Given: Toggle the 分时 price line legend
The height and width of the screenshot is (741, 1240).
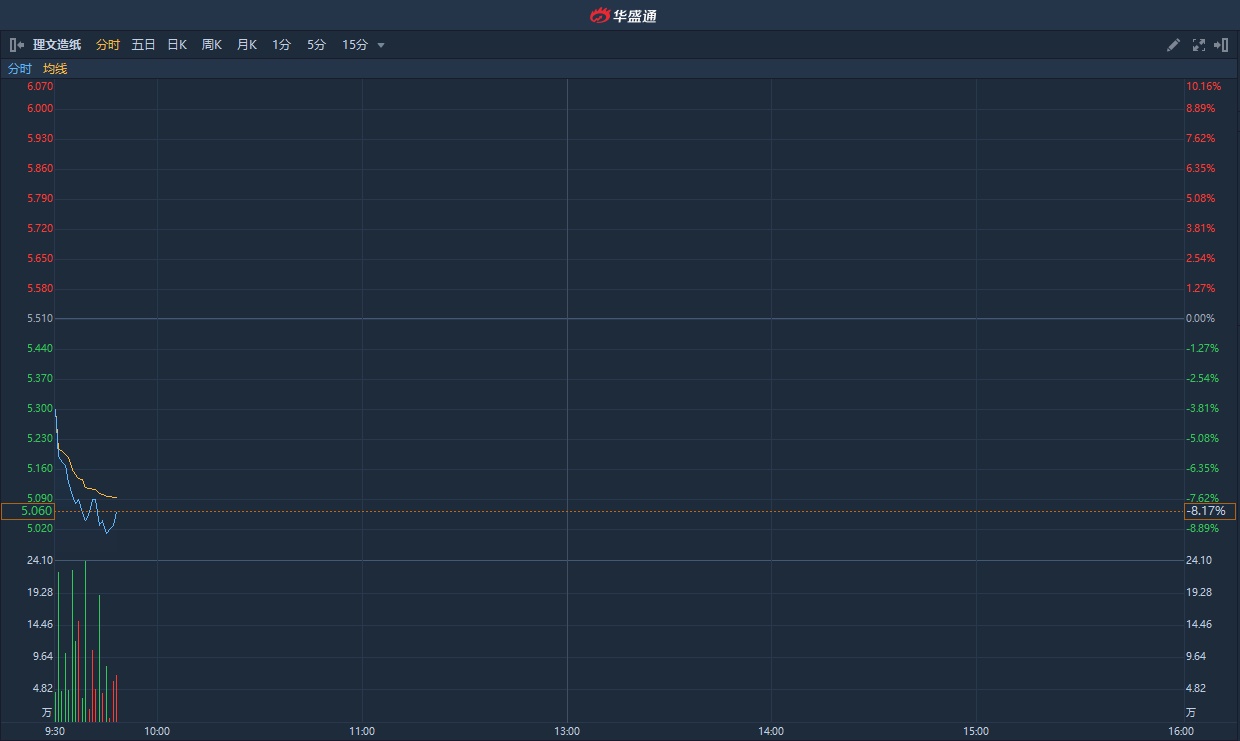Looking at the screenshot, I should point(20,69).
